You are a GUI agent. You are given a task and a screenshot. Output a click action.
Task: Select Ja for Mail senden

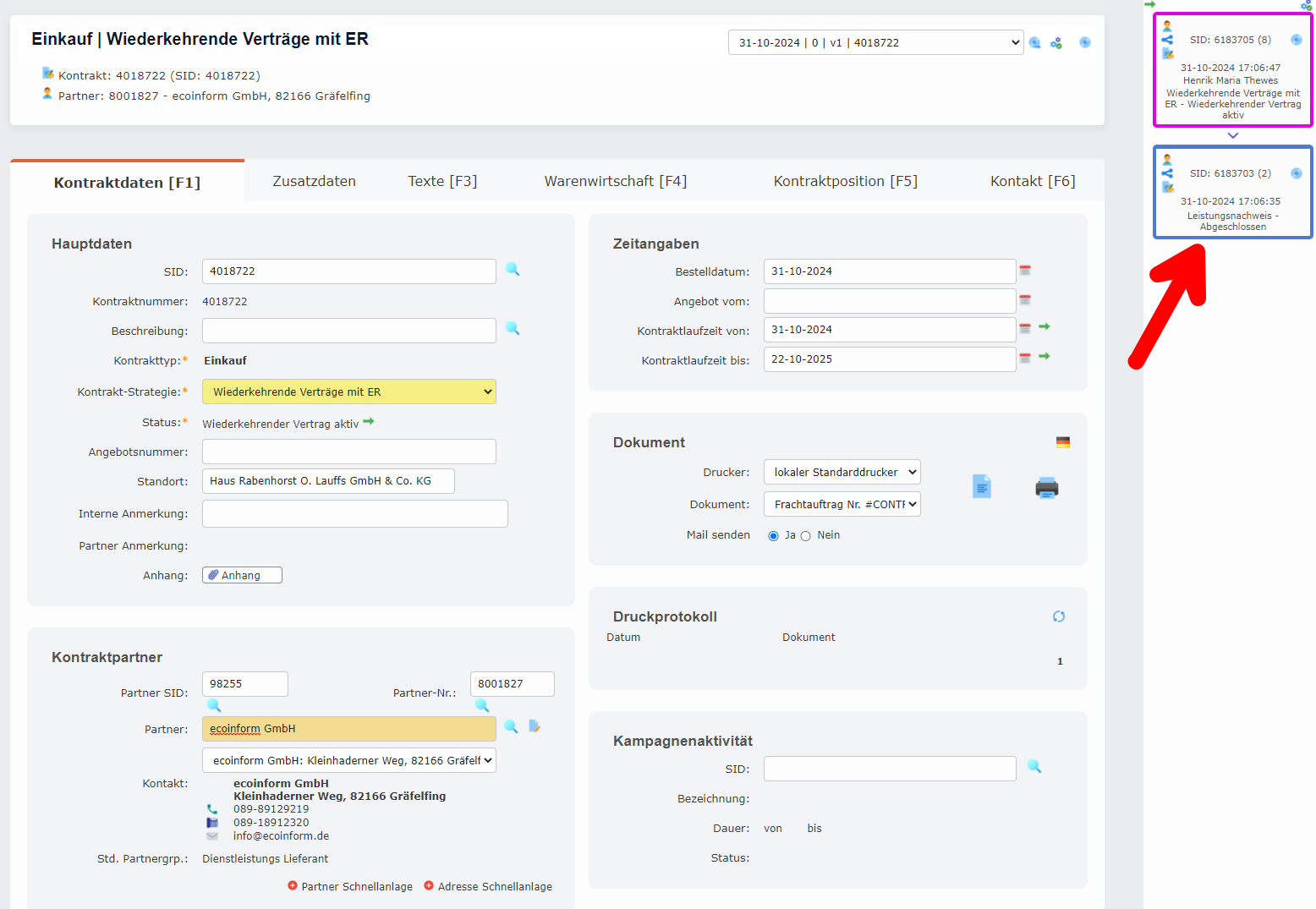point(773,536)
